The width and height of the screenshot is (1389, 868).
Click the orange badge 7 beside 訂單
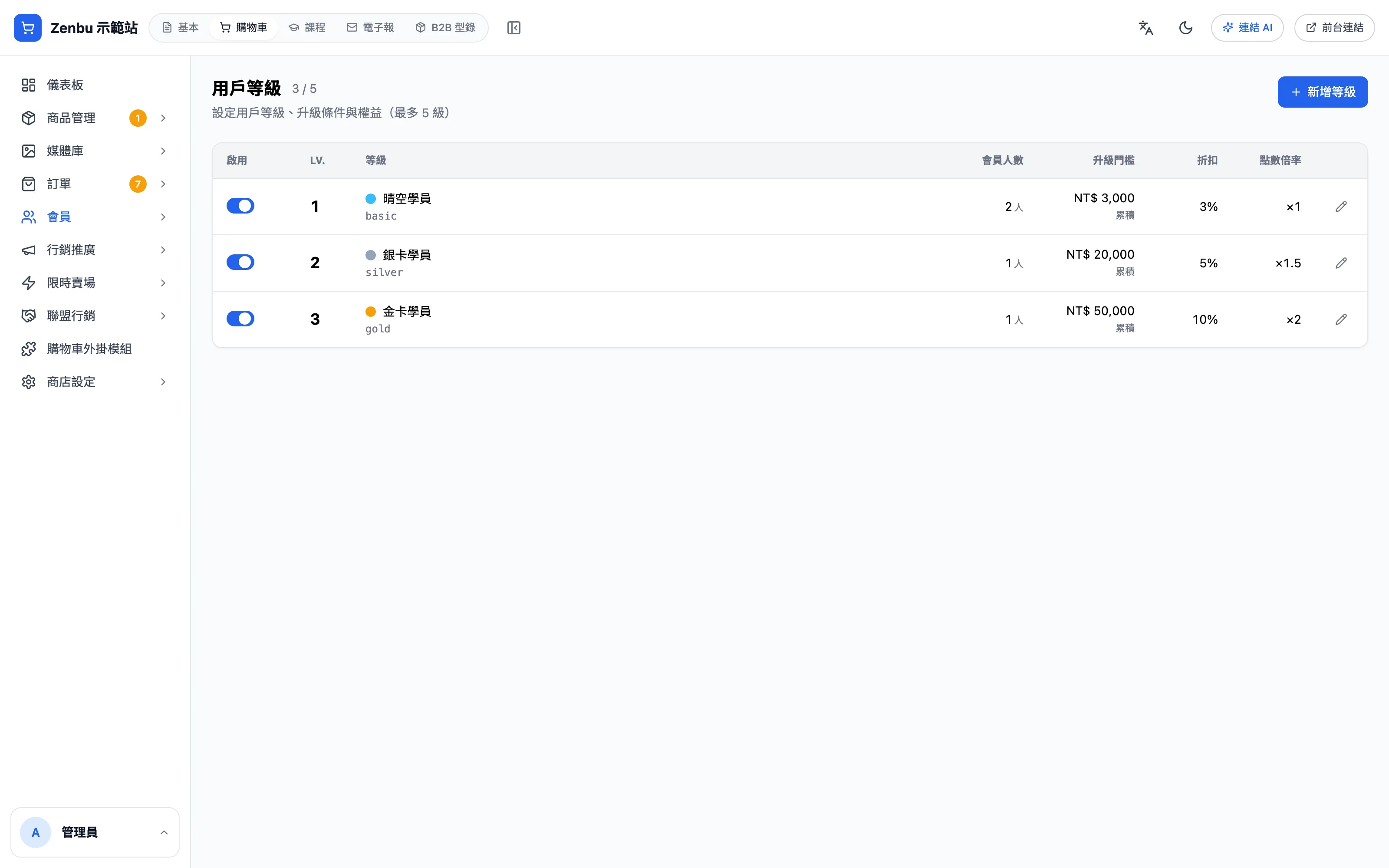point(138,184)
